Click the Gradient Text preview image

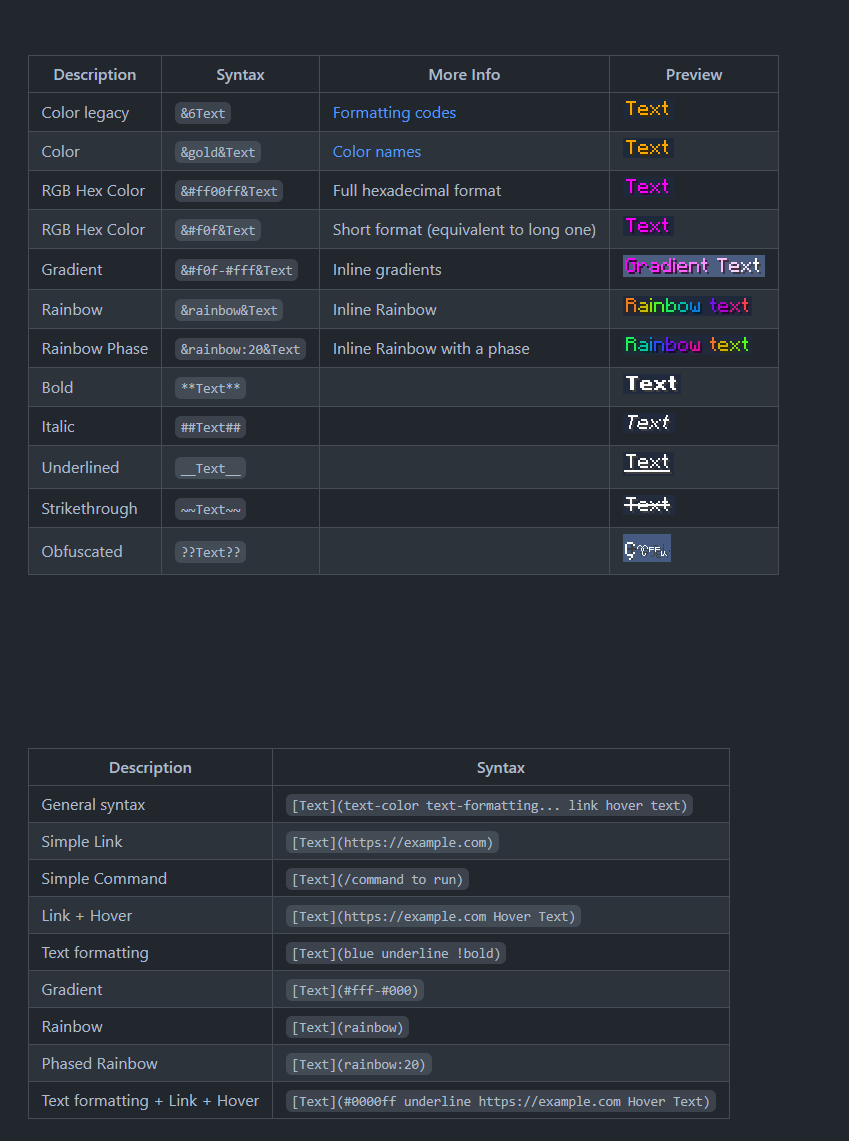pos(693,266)
